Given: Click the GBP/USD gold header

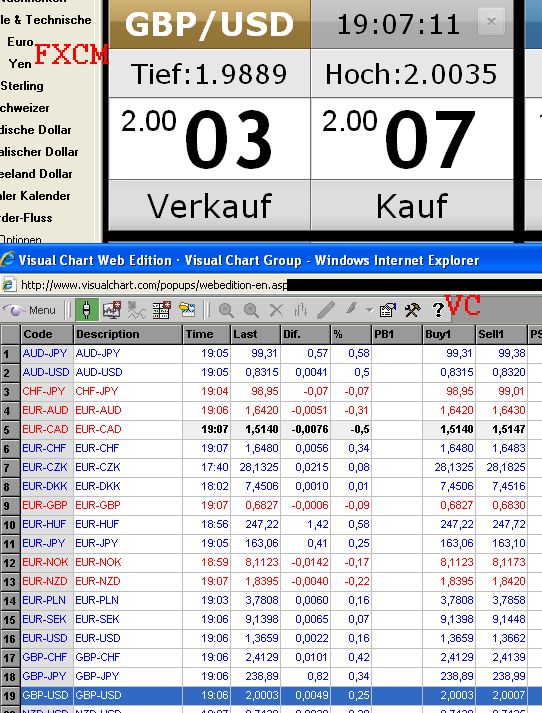Looking at the screenshot, I should (x=210, y=24).
